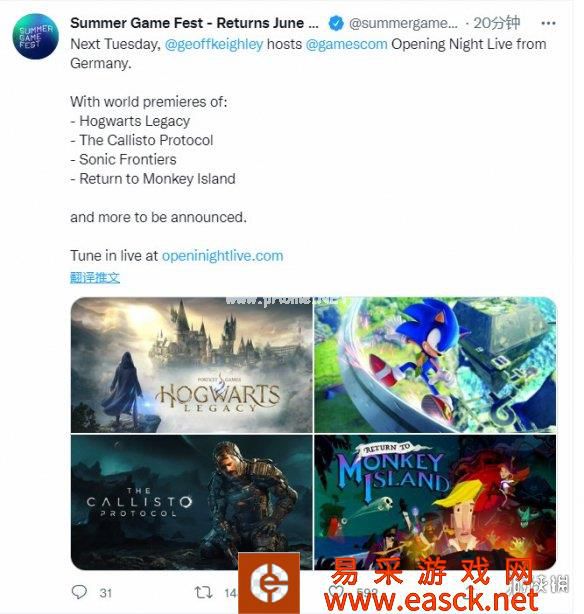Click the www.easck.net watermark text
This screenshot has width=584, height=614.
point(431,600)
